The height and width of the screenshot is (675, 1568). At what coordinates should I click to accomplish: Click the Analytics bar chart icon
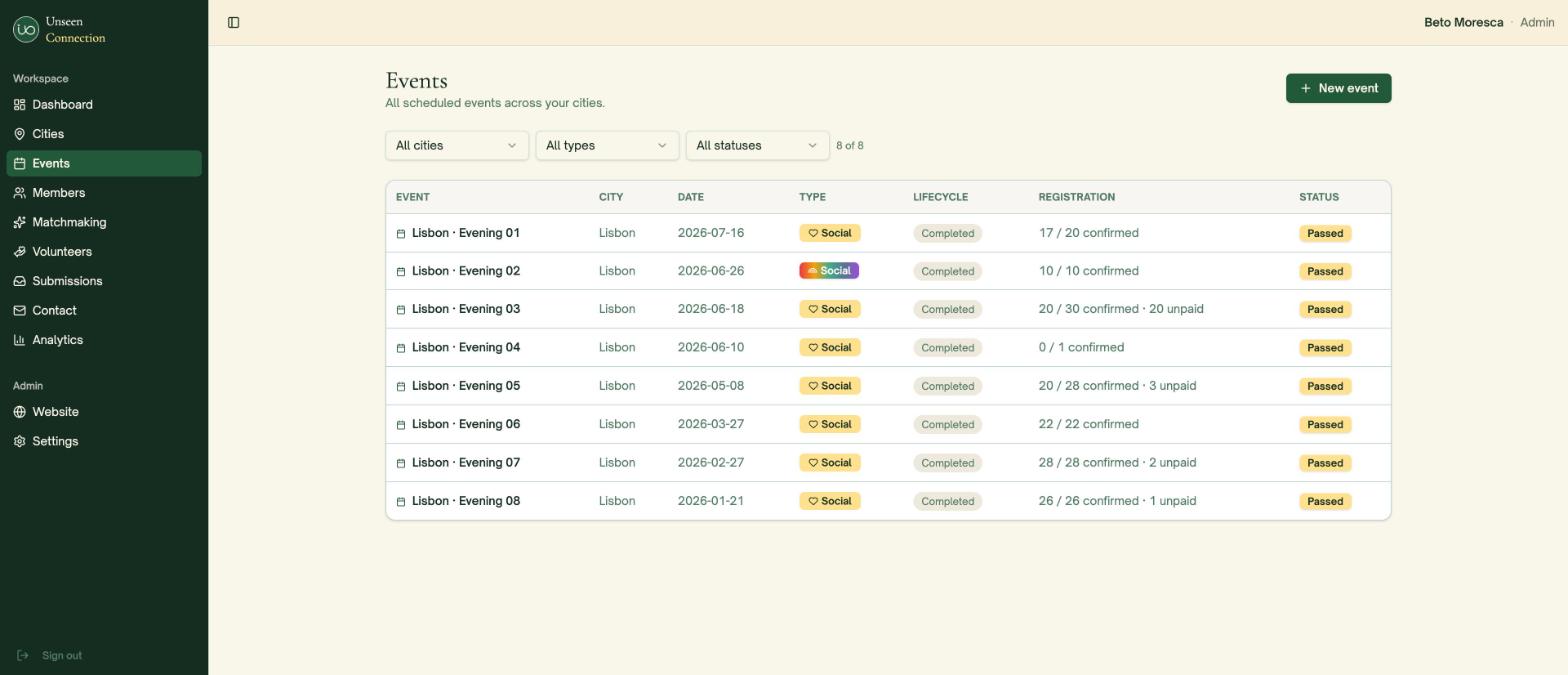click(x=19, y=340)
